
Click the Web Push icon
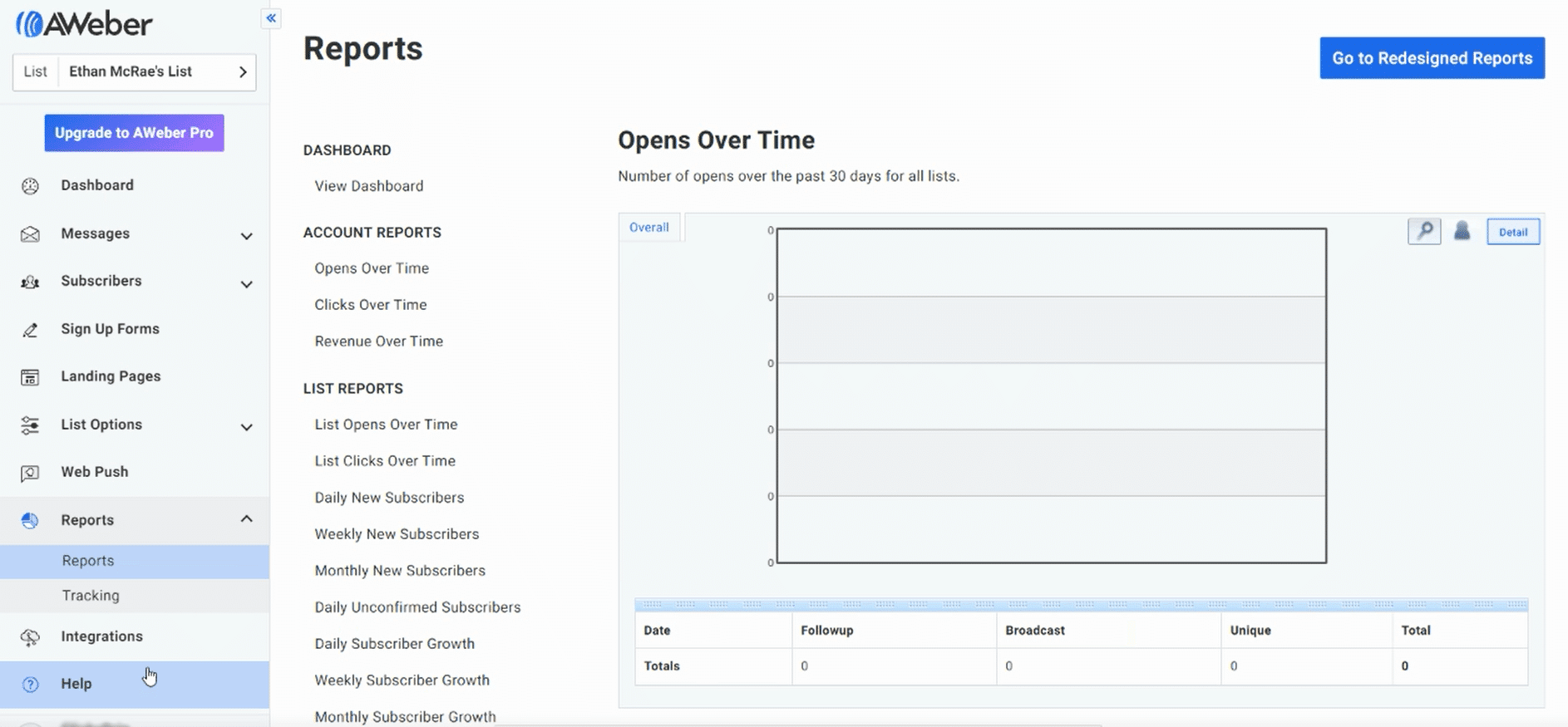click(30, 473)
